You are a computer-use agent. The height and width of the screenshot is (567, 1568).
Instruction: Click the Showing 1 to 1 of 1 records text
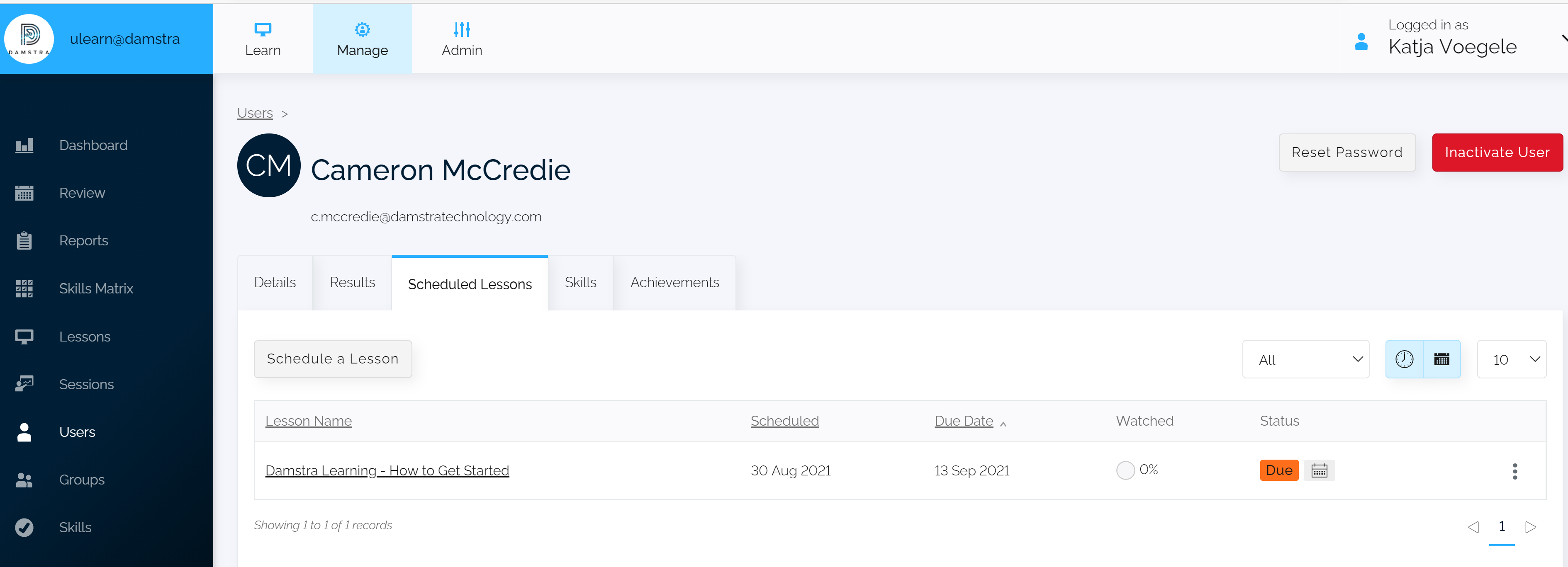pos(323,526)
